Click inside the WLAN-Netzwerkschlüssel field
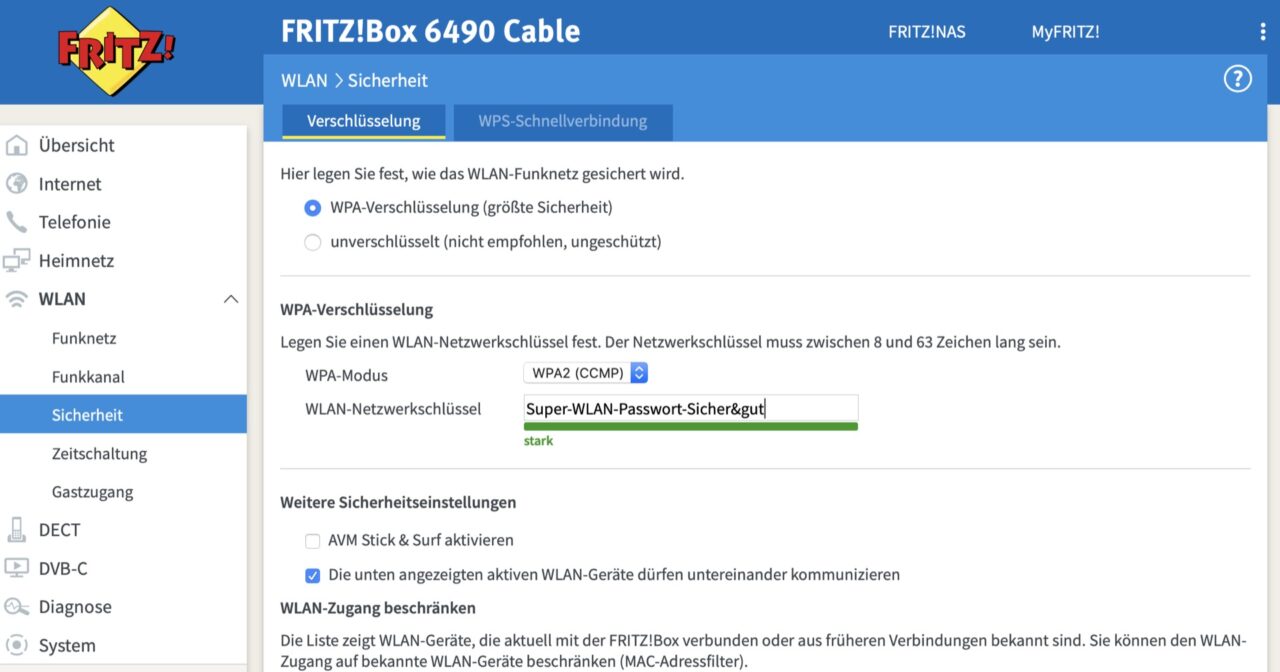This screenshot has width=1280, height=672. coord(690,408)
